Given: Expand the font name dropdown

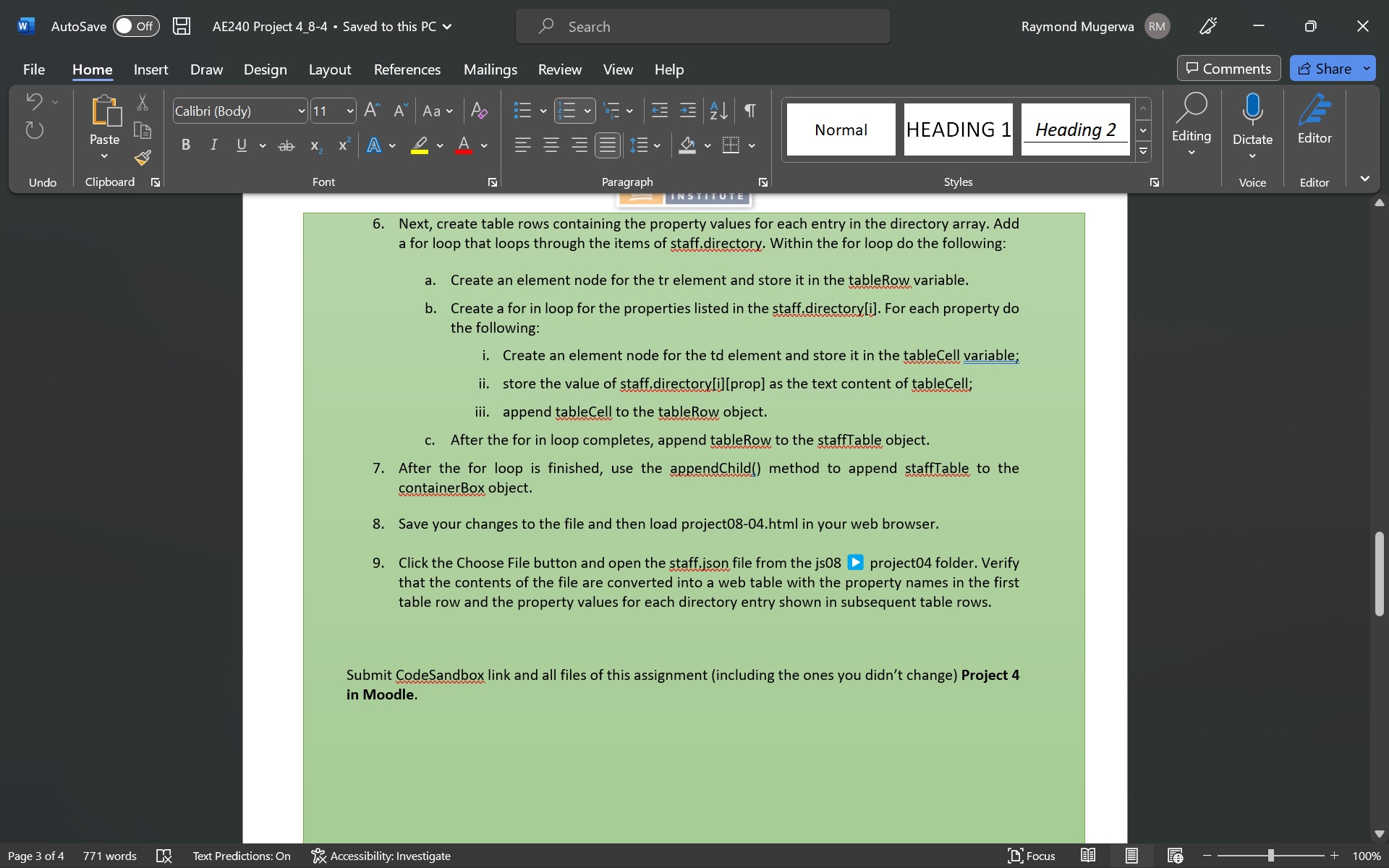Looking at the screenshot, I should (x=301, y=111).
